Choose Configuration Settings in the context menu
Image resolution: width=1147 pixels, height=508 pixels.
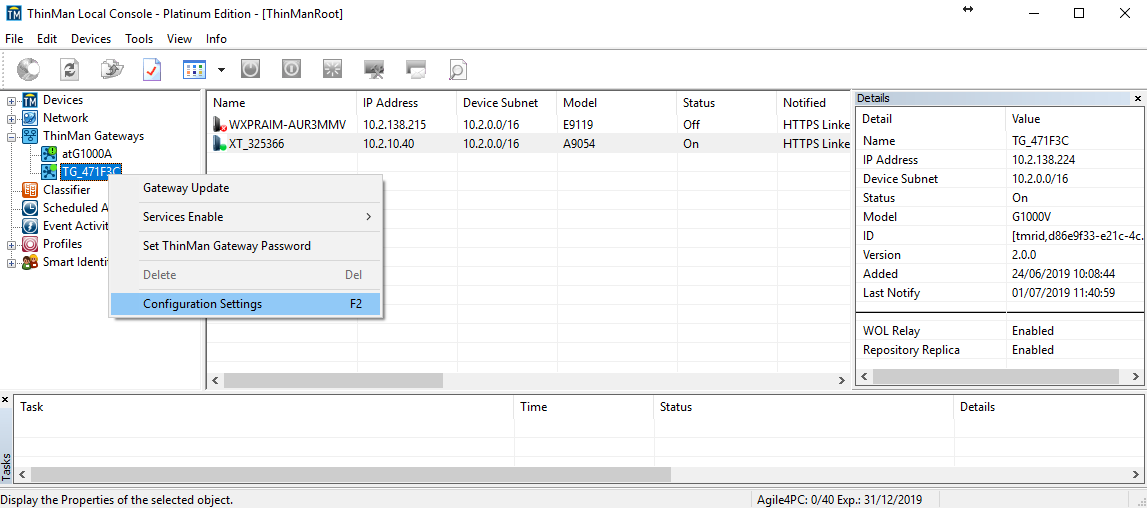click(246, 304)
